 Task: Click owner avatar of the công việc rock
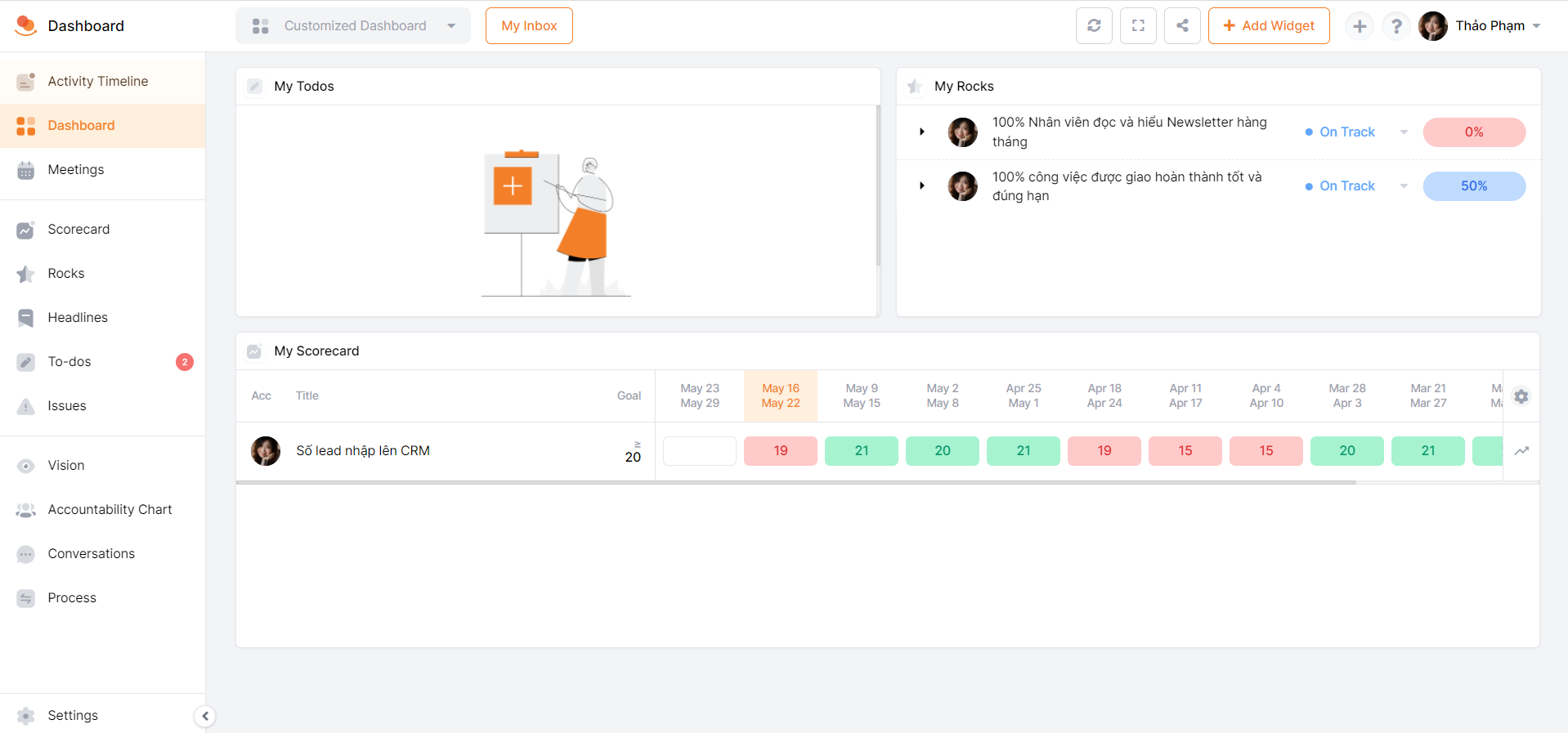click(962, 186)
